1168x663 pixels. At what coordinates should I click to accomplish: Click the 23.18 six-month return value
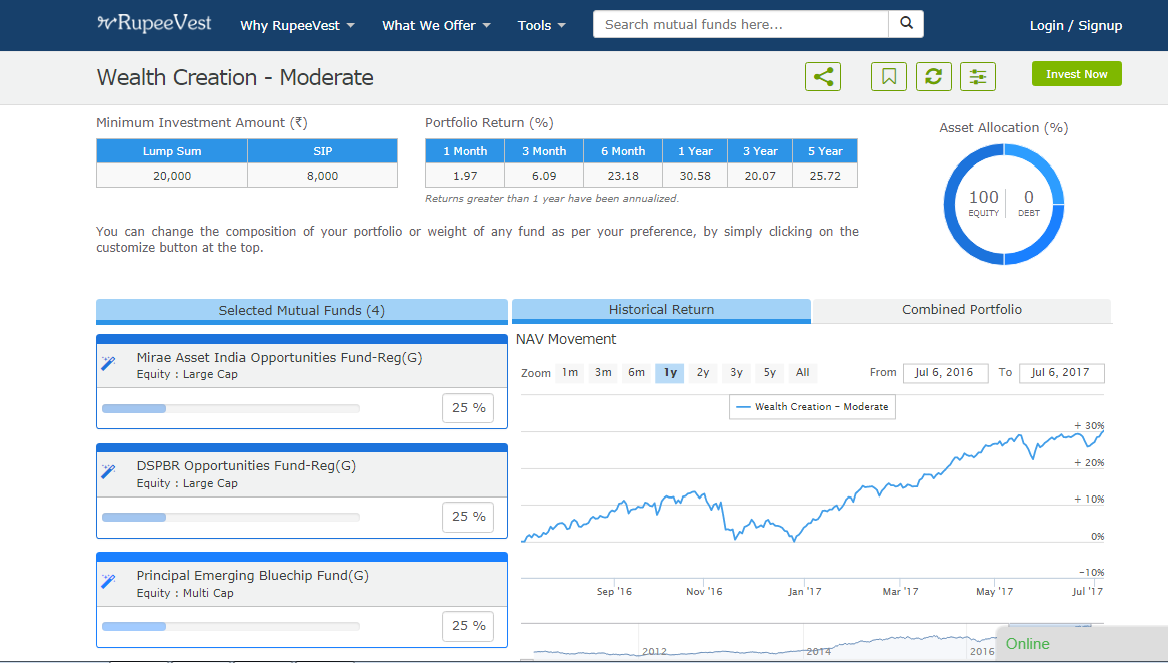[x=623, y=176]
